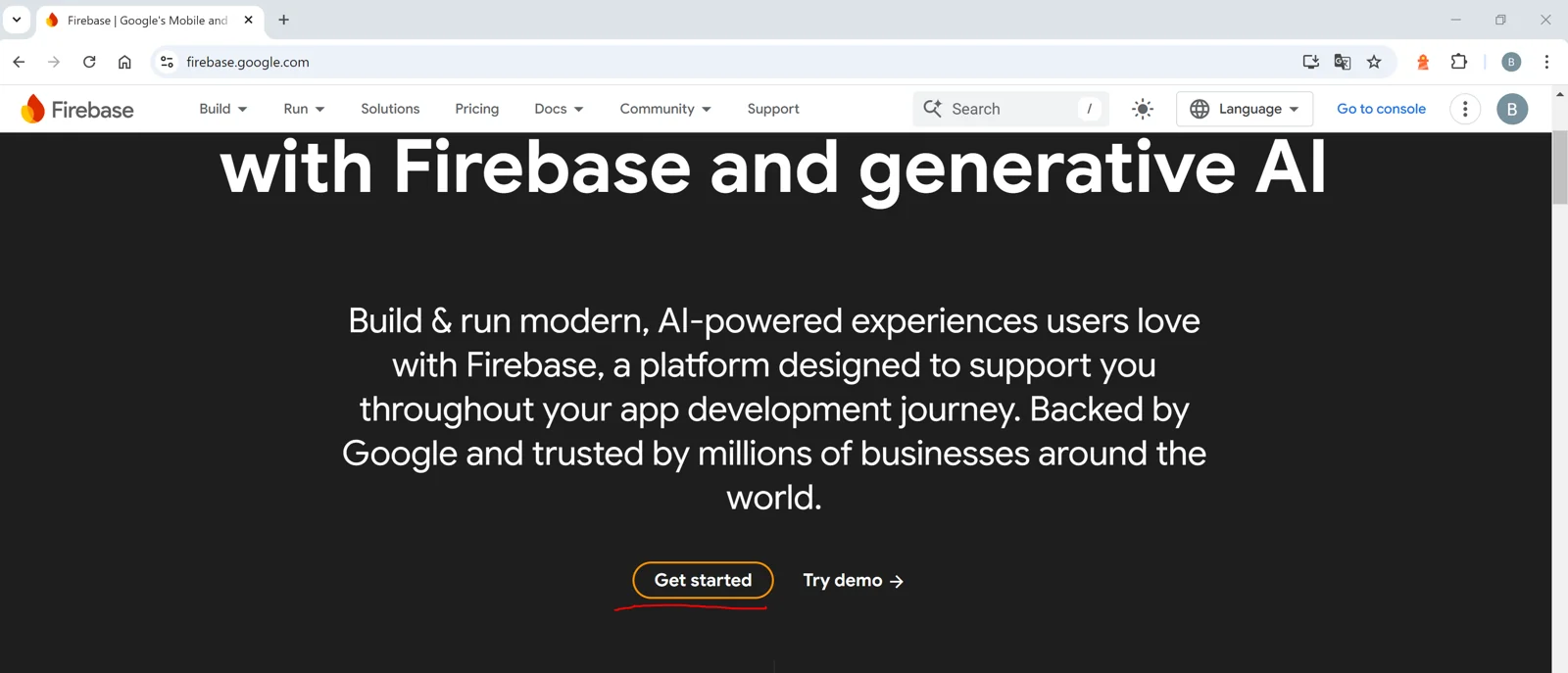Image resolution: width=1568 pixels, height=673 pixels.
Task: Open the Solutions page
Action: [x=390, y=109]
